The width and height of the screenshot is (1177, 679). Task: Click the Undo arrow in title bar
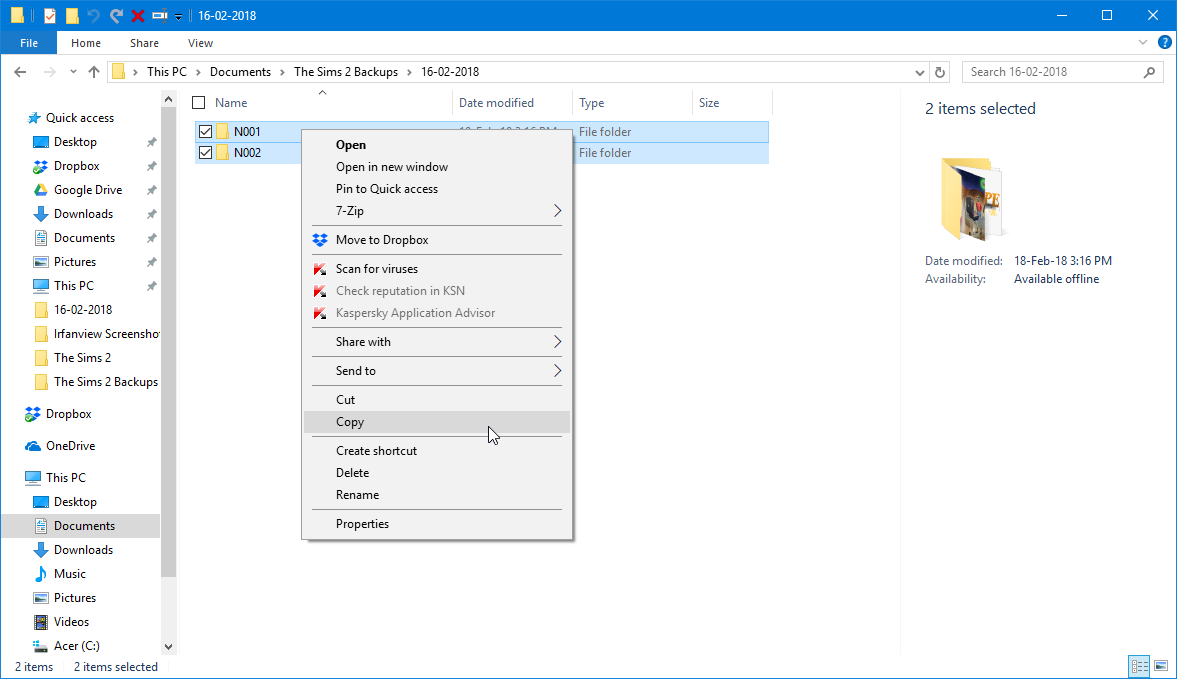tap(93, 16)
